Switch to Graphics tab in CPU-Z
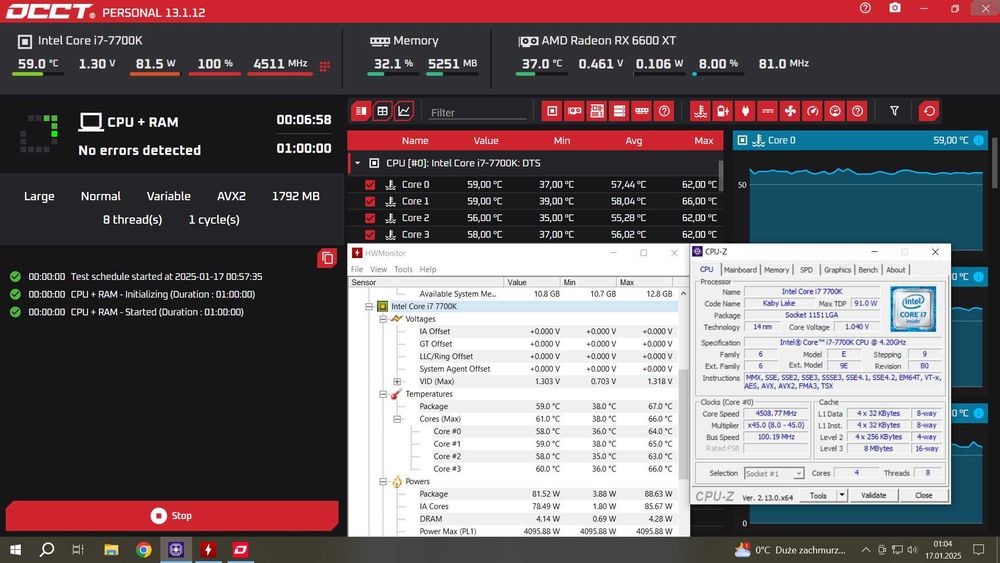Viewport: 1000px width, 563px height. click(x=837, y=270)
